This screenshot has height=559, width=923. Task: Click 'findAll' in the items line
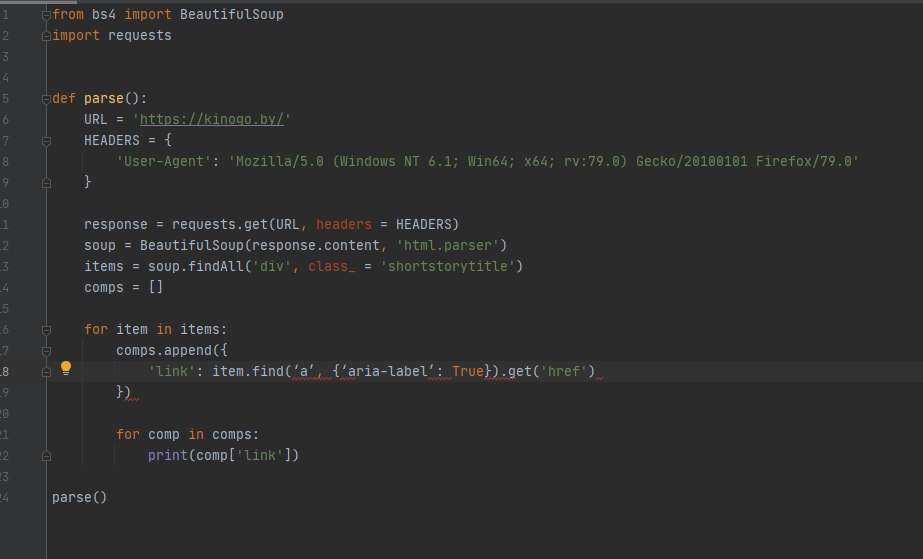click(216, 267)
